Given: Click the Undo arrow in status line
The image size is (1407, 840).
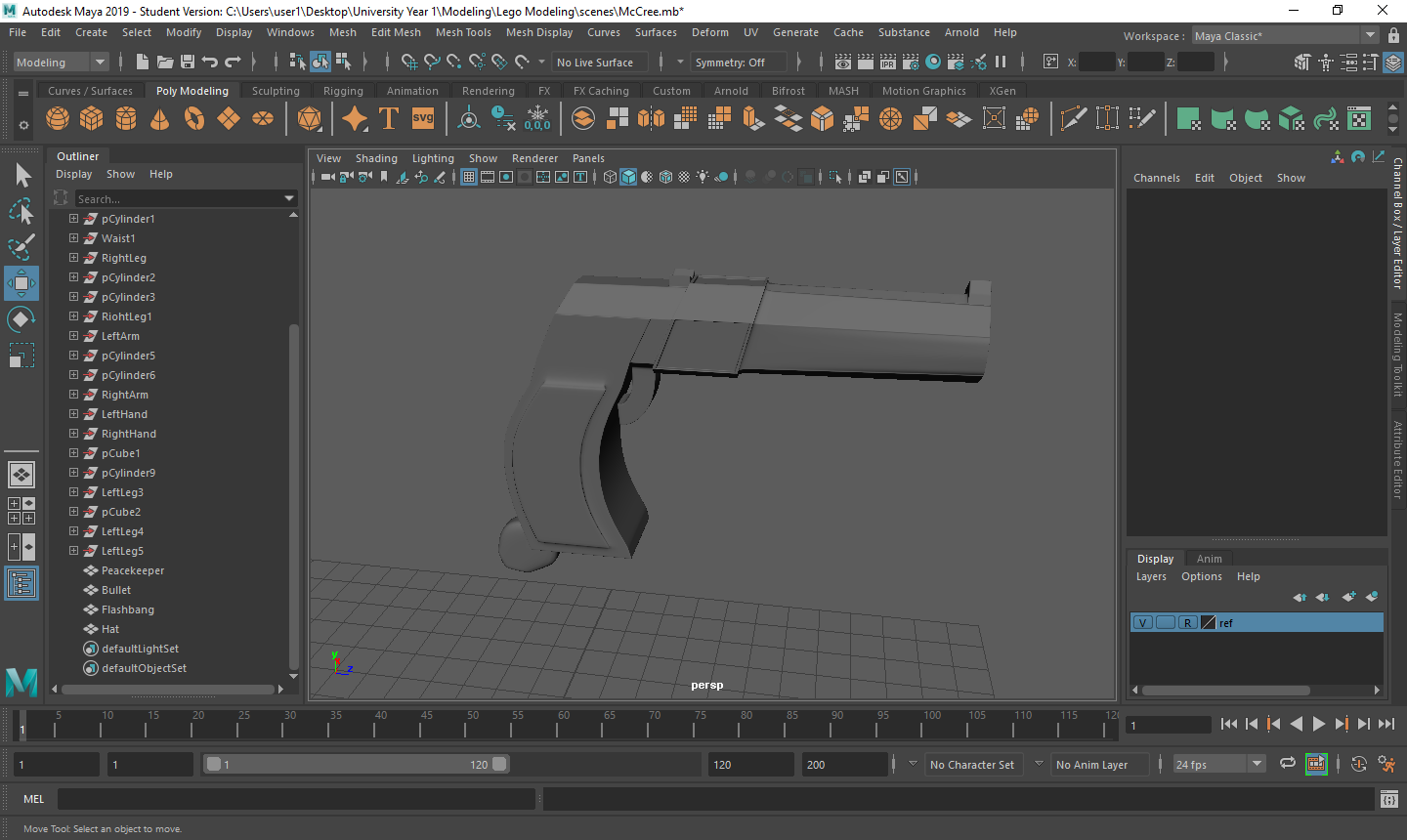Looking at the screenshot, I should [209, 62].
